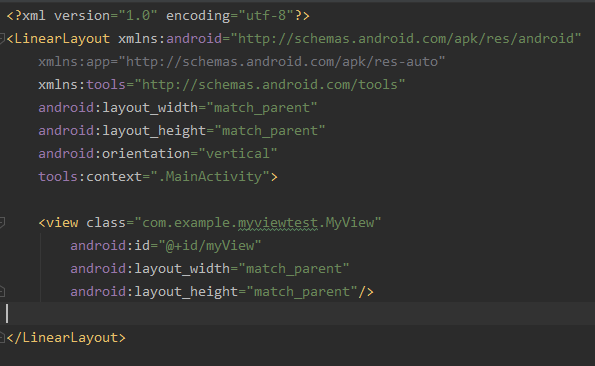The image size is (595, 366).
Task: Click the encoding attribute name
Action: pos(198,16)
